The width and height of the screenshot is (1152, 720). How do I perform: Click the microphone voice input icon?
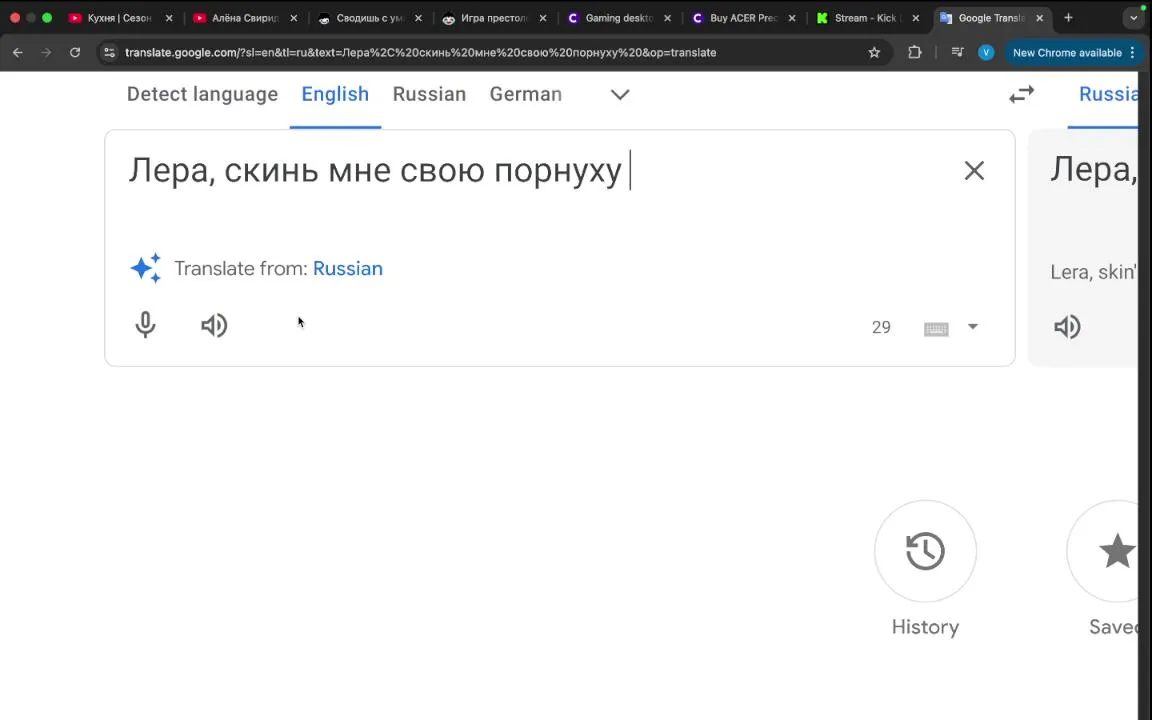[x=146, y=326]
